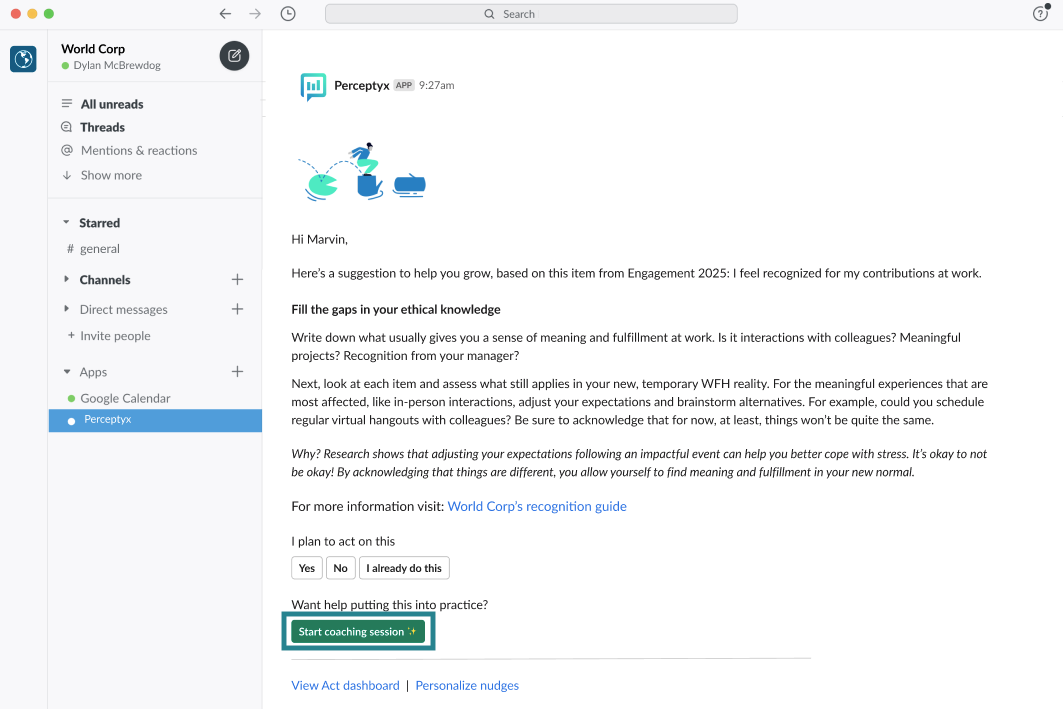
Task: Start coaching session
Action: click(358, 632)
